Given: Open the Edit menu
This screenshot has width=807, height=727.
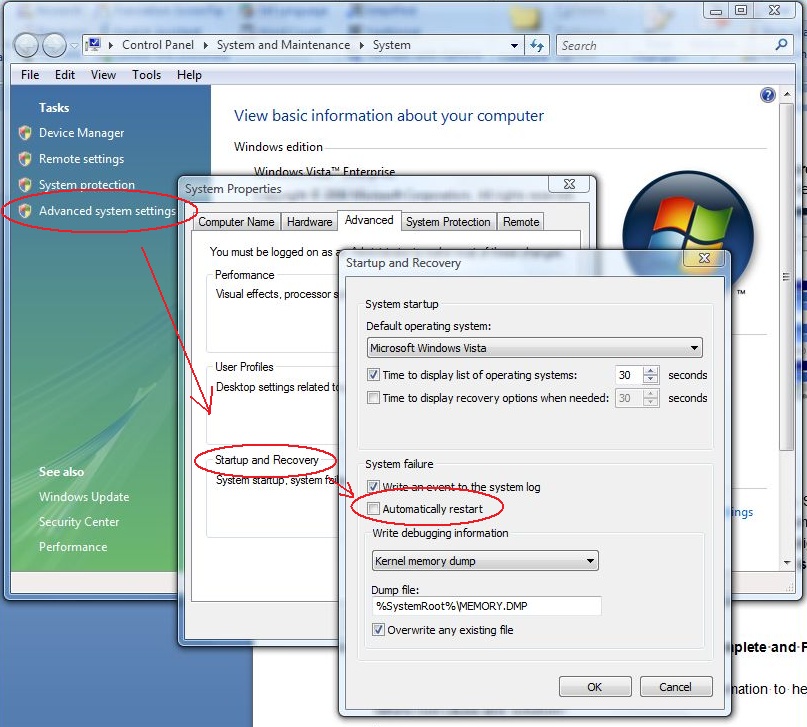Looking at the screenshot, I should click(65, 75).
